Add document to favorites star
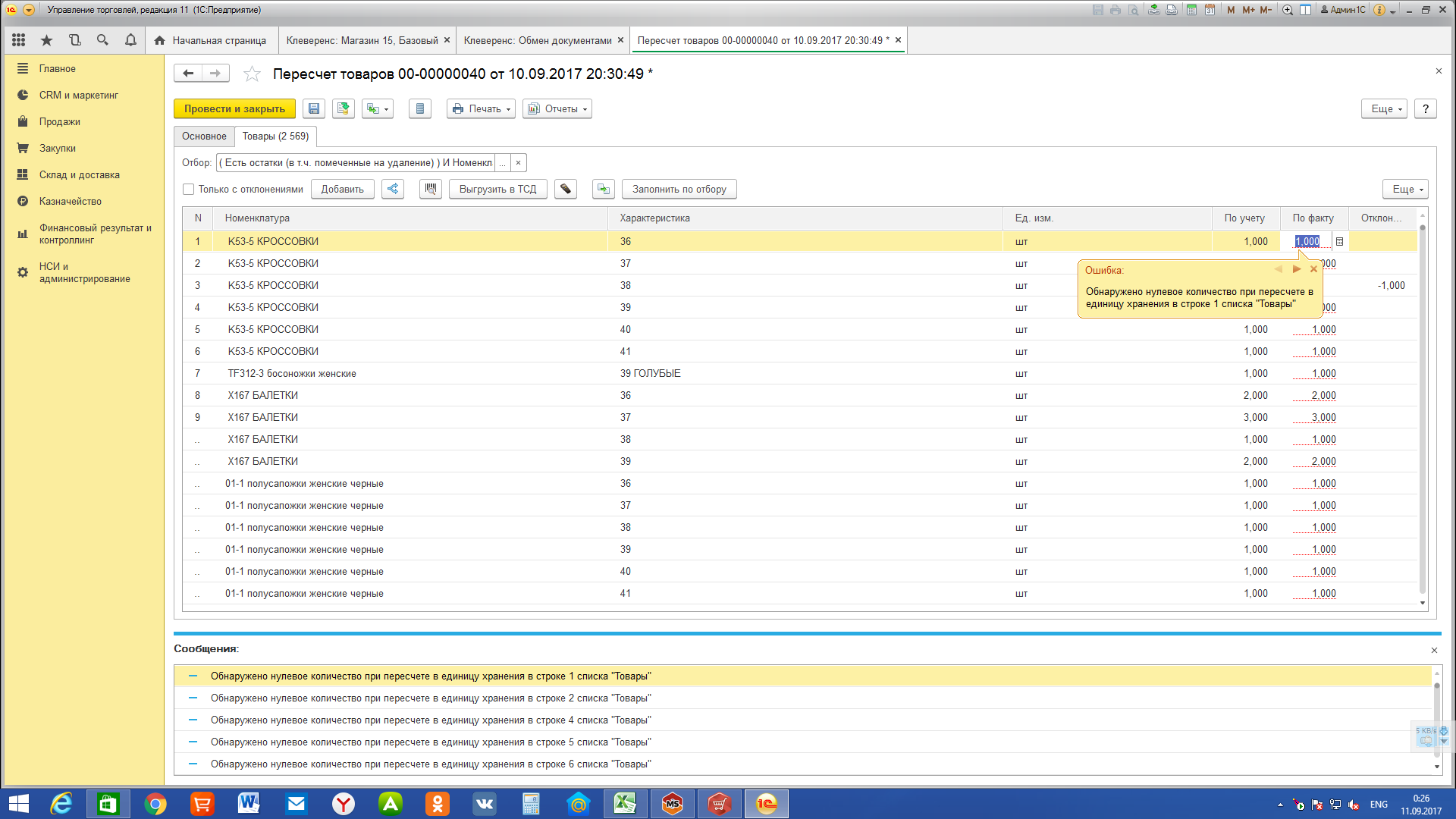The image size is (1456, 819). point(252,74)
